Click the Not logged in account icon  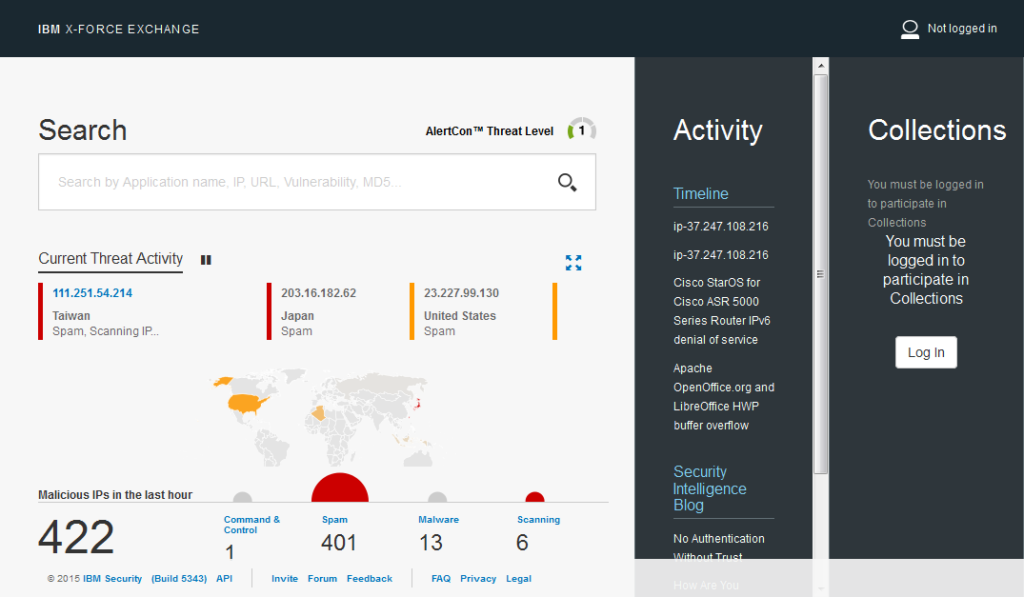[910, 29]
